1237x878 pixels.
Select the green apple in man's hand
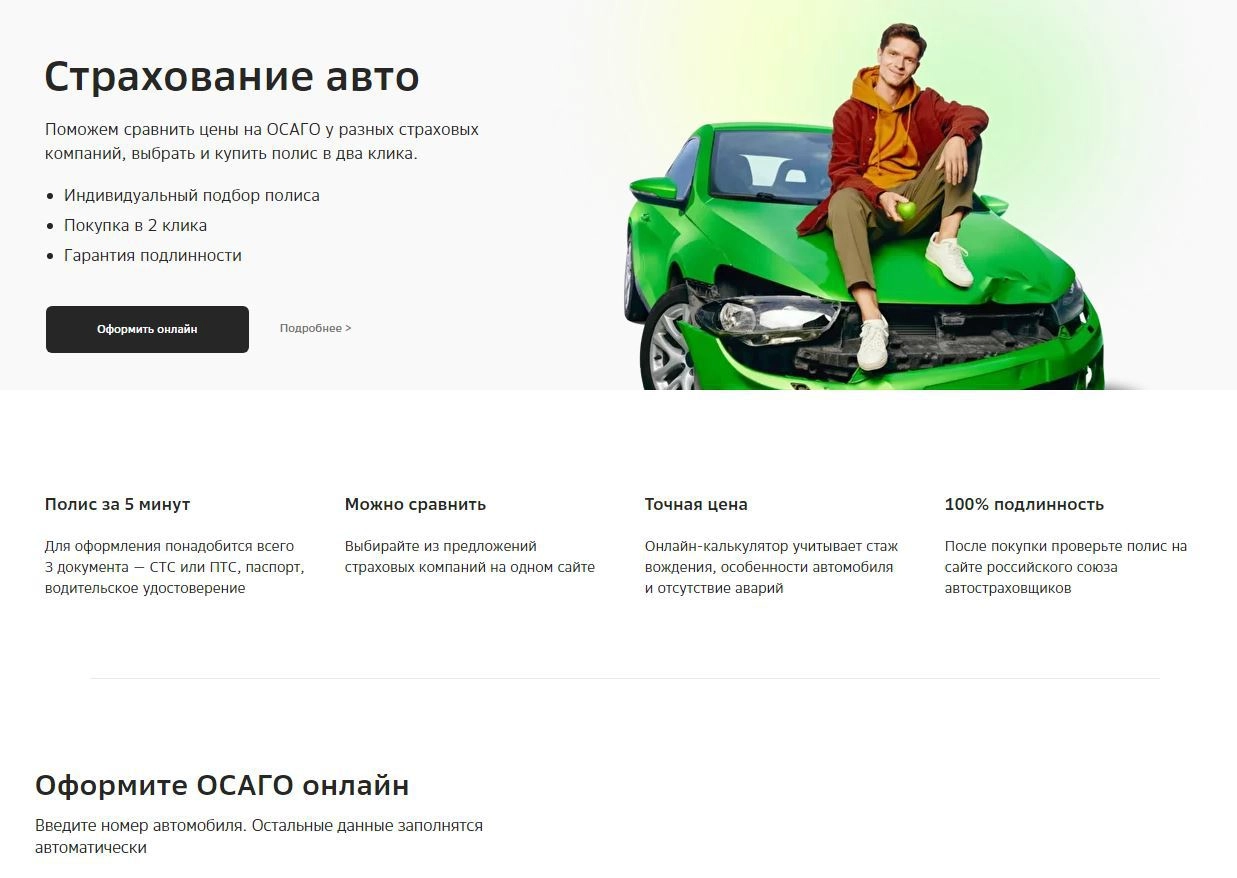906,210
